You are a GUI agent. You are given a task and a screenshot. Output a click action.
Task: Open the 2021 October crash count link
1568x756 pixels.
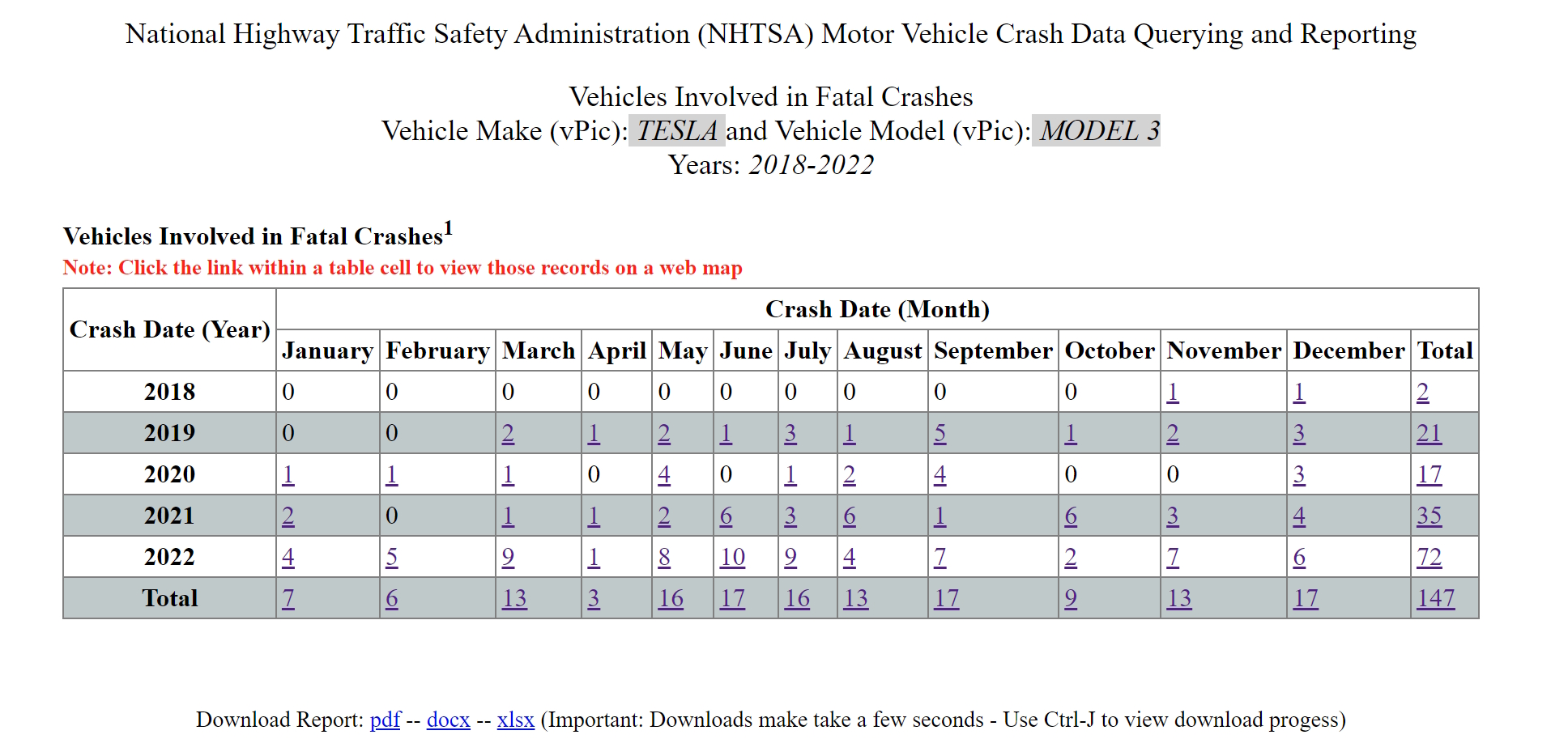1071,516
